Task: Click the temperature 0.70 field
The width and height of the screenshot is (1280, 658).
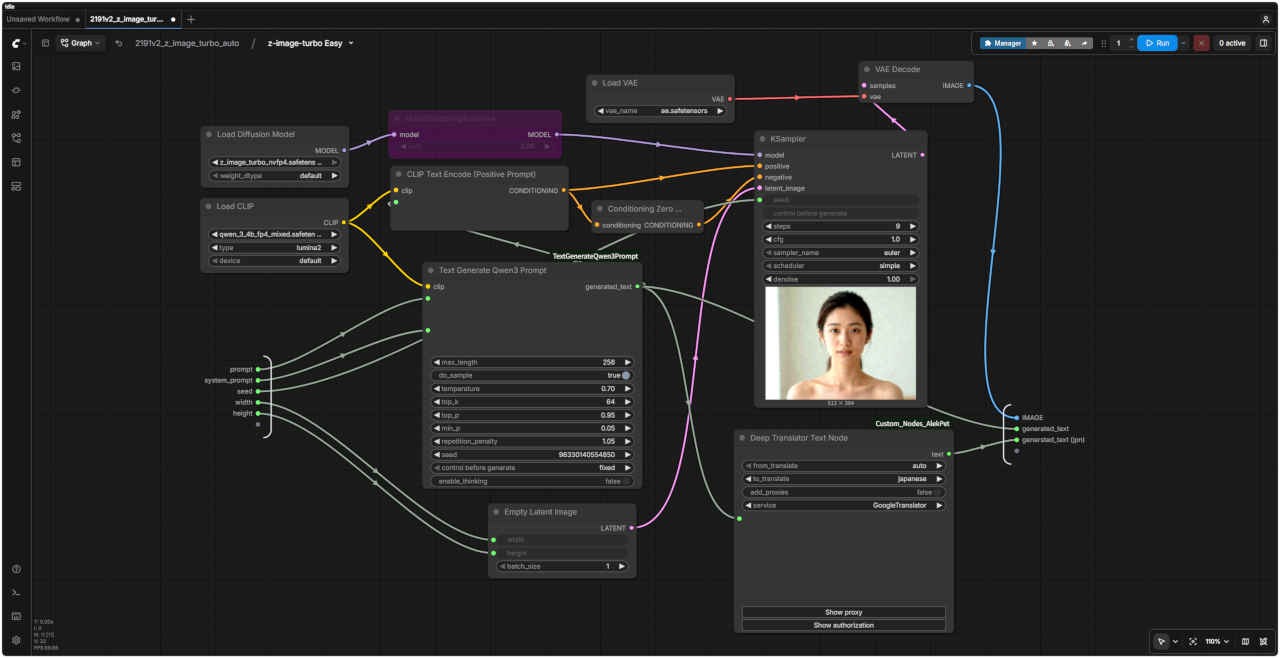Action: pyautogui.click(x=533, y=388)
